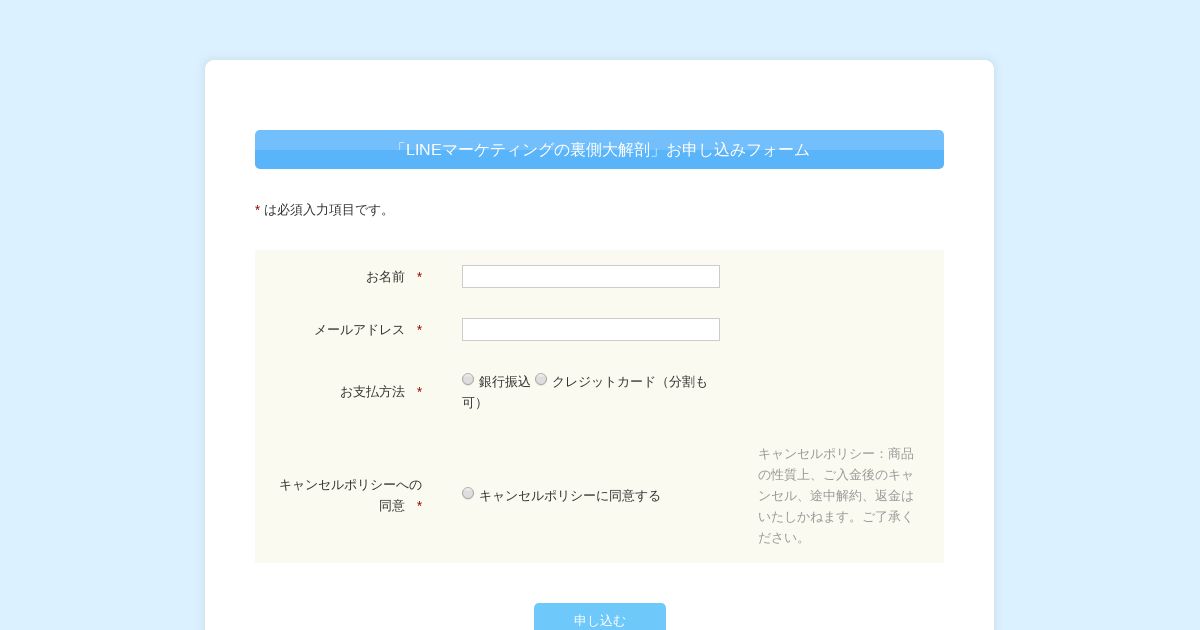The height and width of the screenshot is (630, 1200).
Task: Click the form title banner text
Action: [x=600, y=150]
